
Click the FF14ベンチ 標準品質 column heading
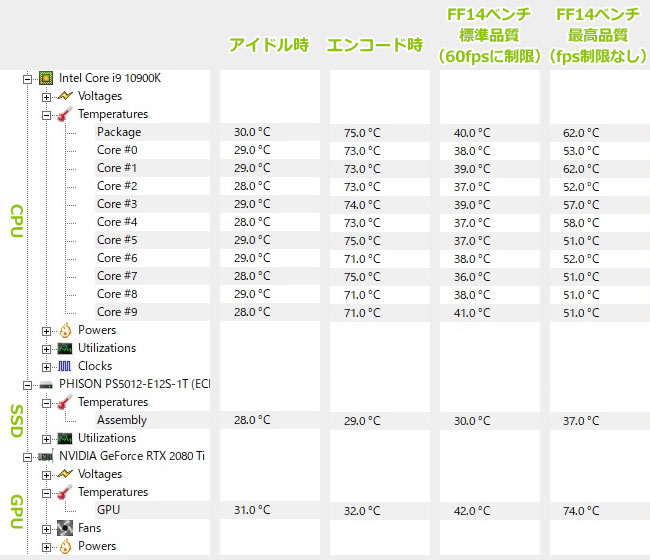coord(489,35)
